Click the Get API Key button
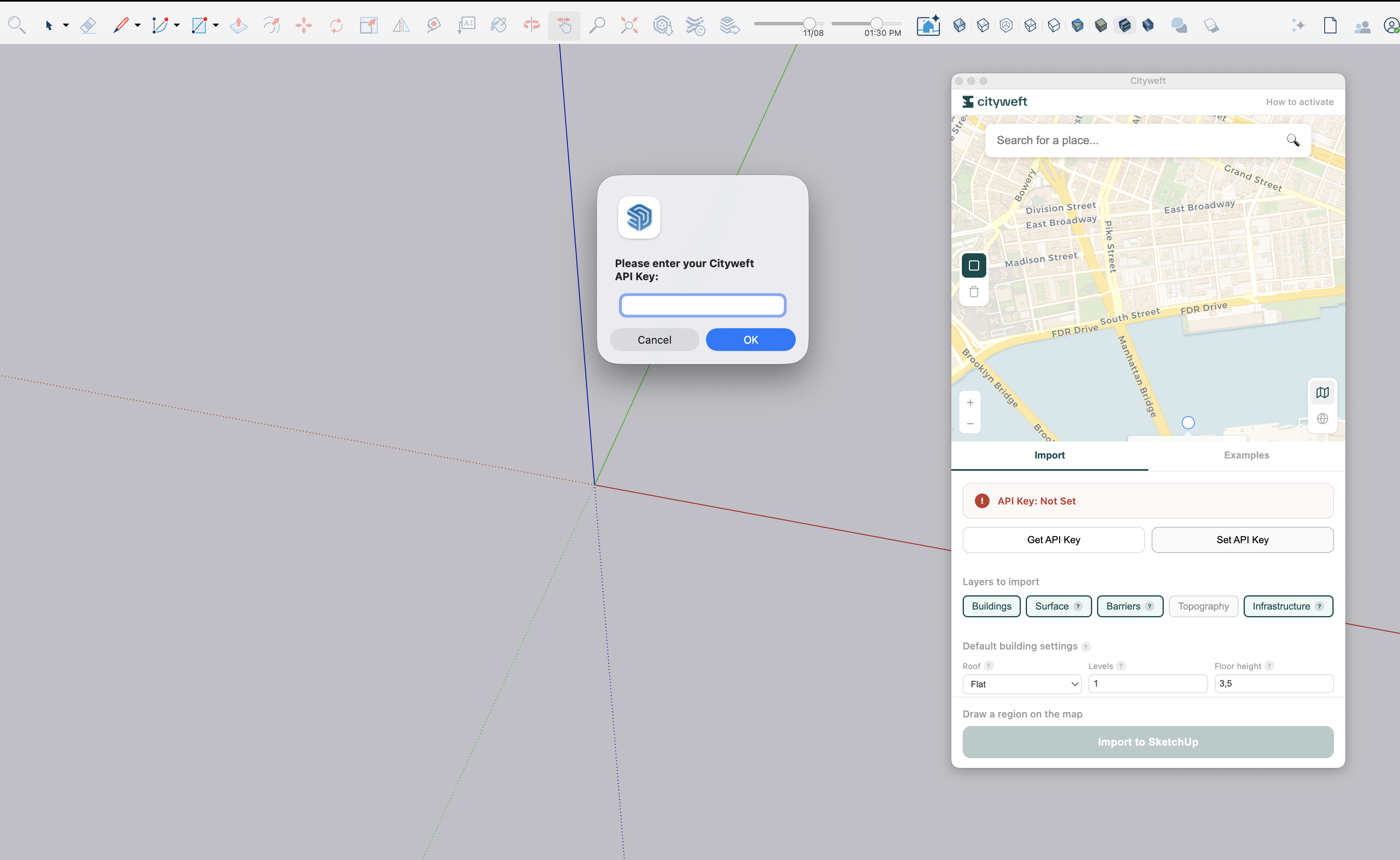Screen dimensions: 1400x860 pos(1053,540)
